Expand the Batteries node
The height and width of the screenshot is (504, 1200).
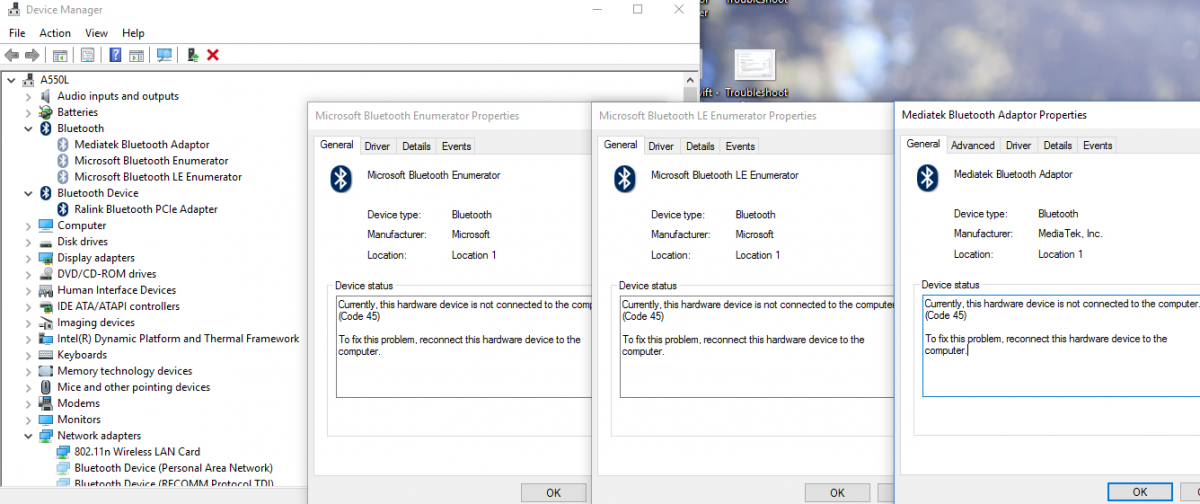pos(29,112)
